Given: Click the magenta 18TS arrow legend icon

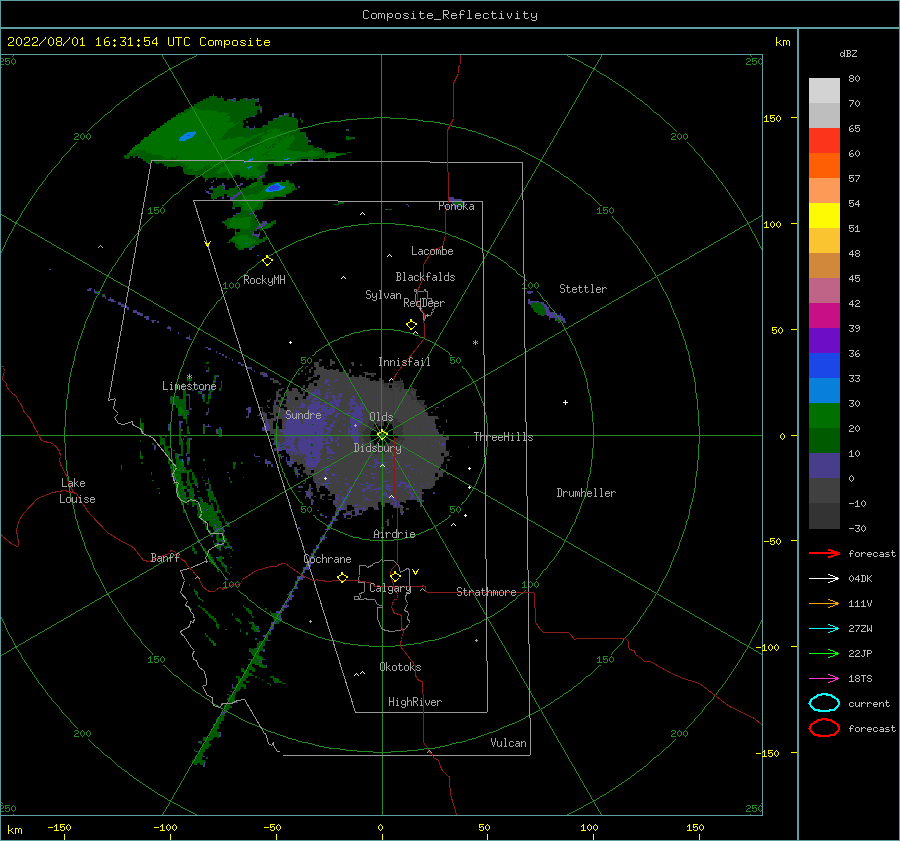Looking at the screenshot, I should [824, 679].
